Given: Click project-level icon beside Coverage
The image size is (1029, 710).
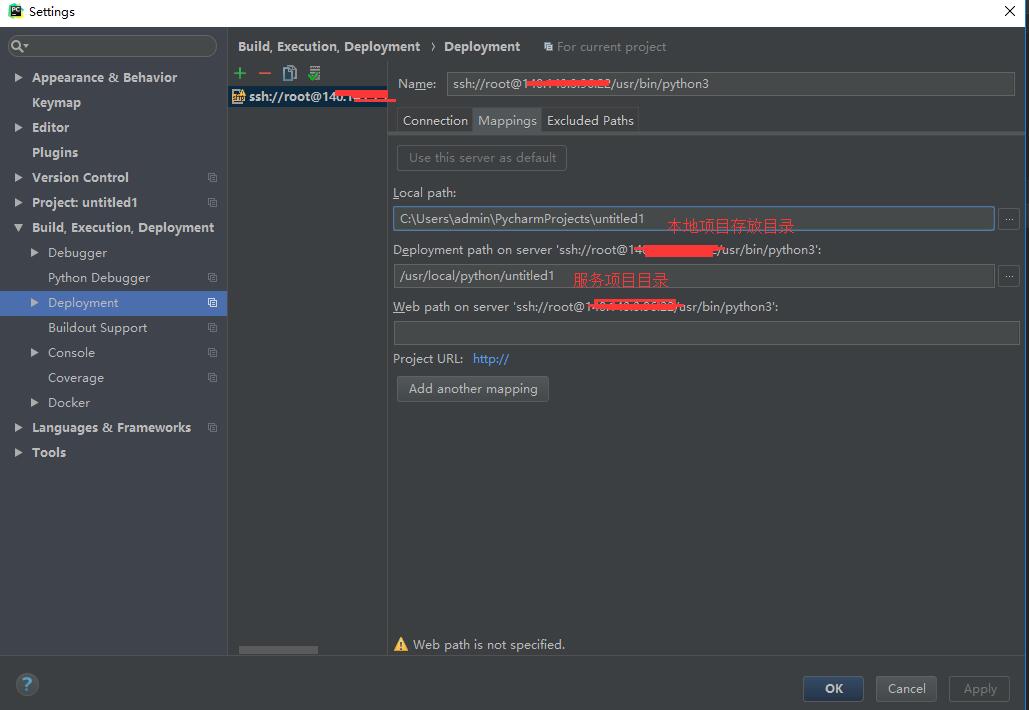Looking at the screenshot, I should 212,377.
